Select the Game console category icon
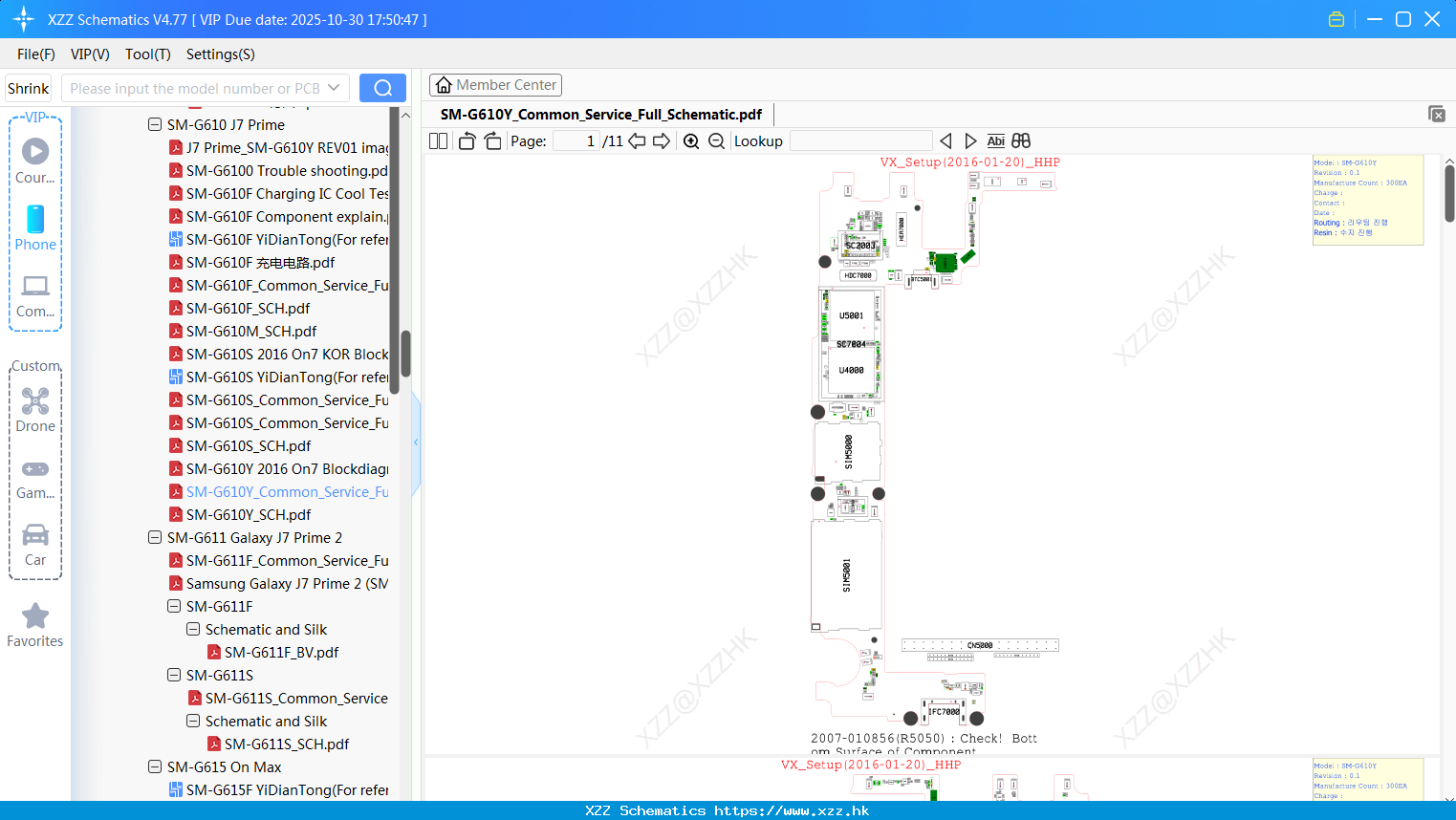This screenshot has width=1456, height=820. tap(35, 478)
